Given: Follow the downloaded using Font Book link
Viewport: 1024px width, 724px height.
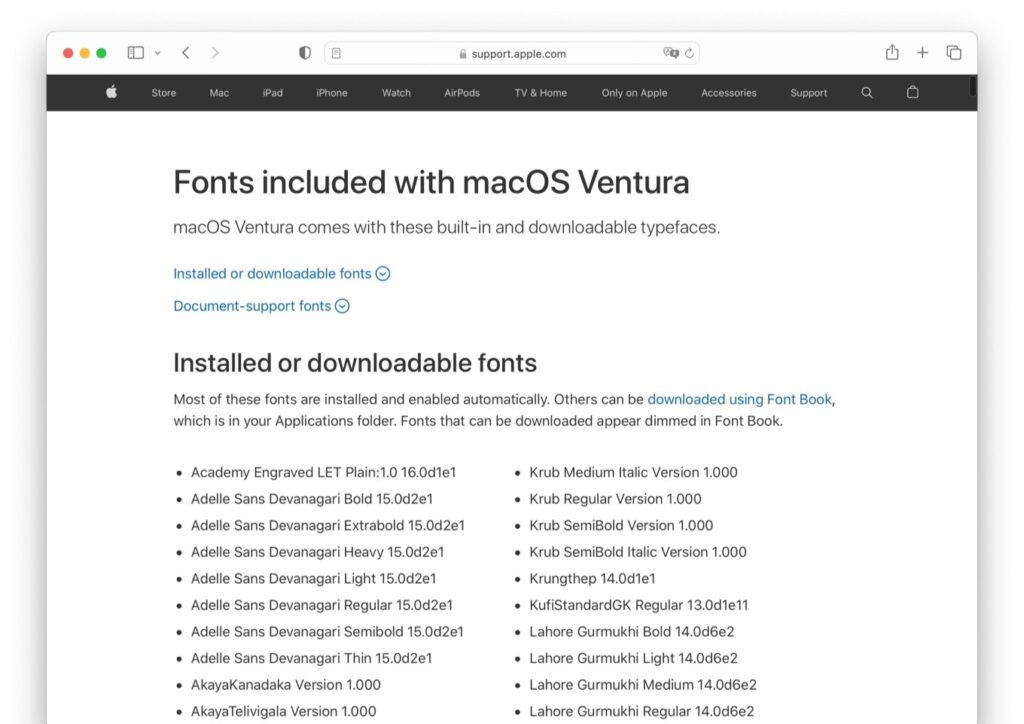Looking at the screenshot, I should tap(739, 399).
